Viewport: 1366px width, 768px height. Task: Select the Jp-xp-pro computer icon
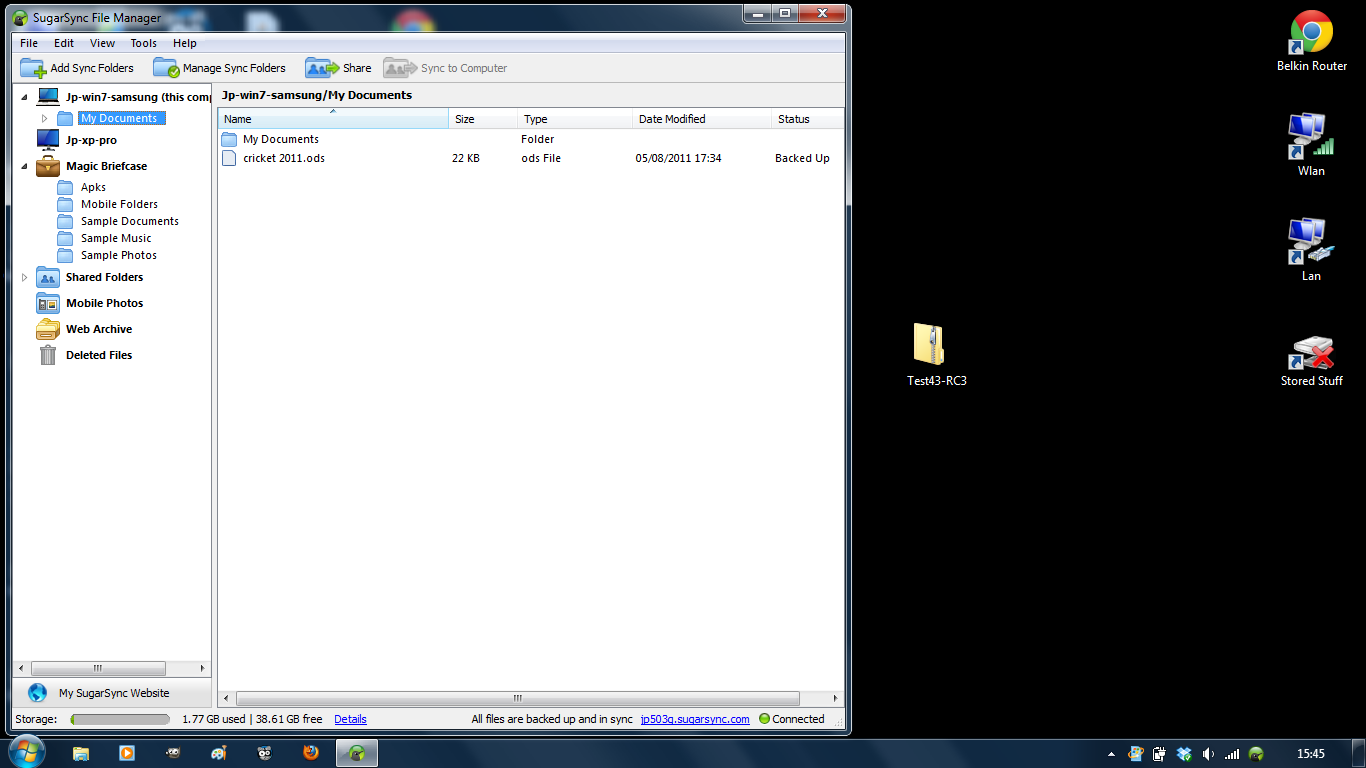click(x=48, y=140)
